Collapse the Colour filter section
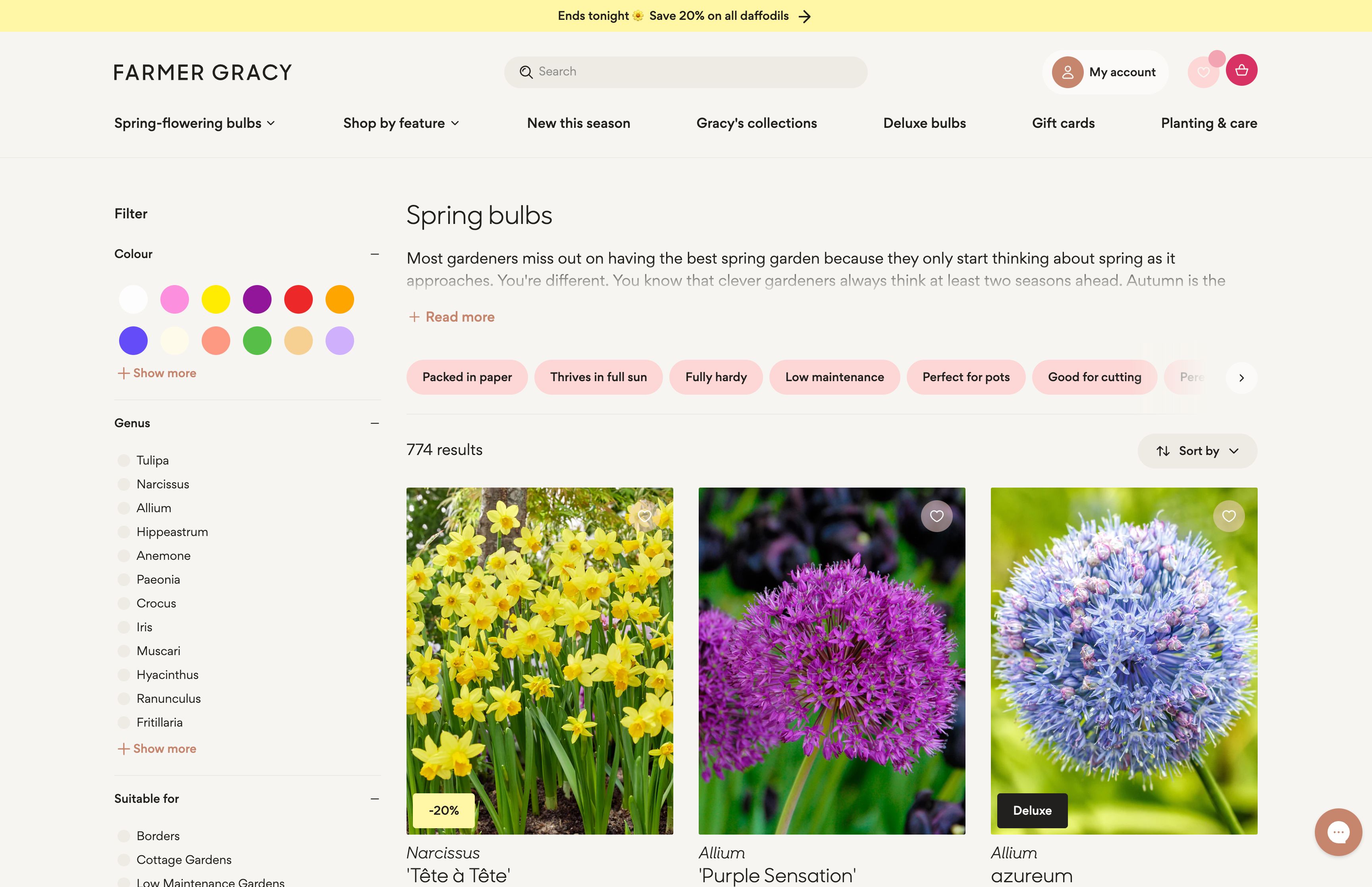Screen dimensions: 1372x887 [x=375, y=254]
